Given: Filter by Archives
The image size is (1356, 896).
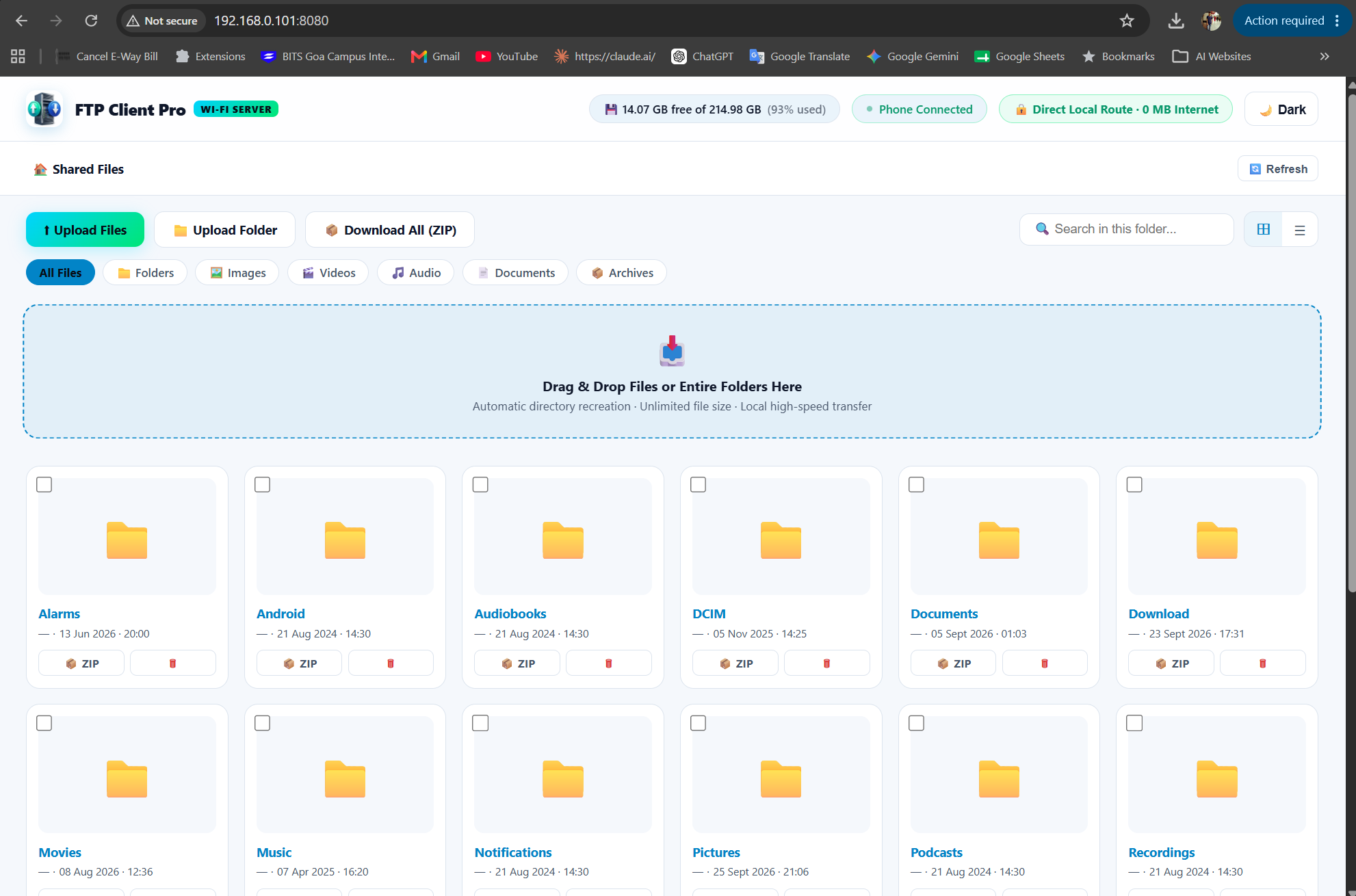Looking at the screenshot, I should [x=621, y=273].
